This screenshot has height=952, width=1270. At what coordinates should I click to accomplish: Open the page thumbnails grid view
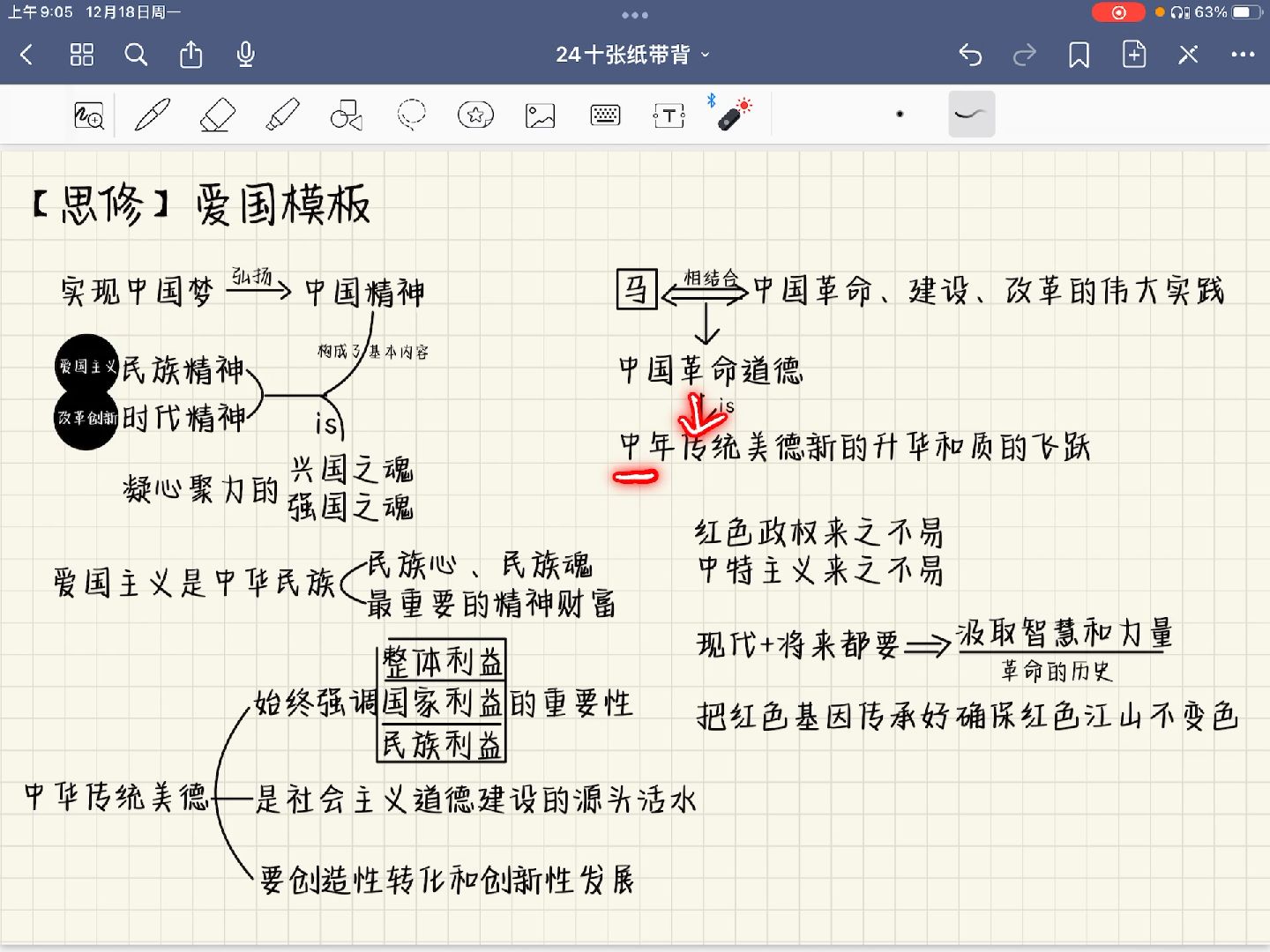point(81,55)
